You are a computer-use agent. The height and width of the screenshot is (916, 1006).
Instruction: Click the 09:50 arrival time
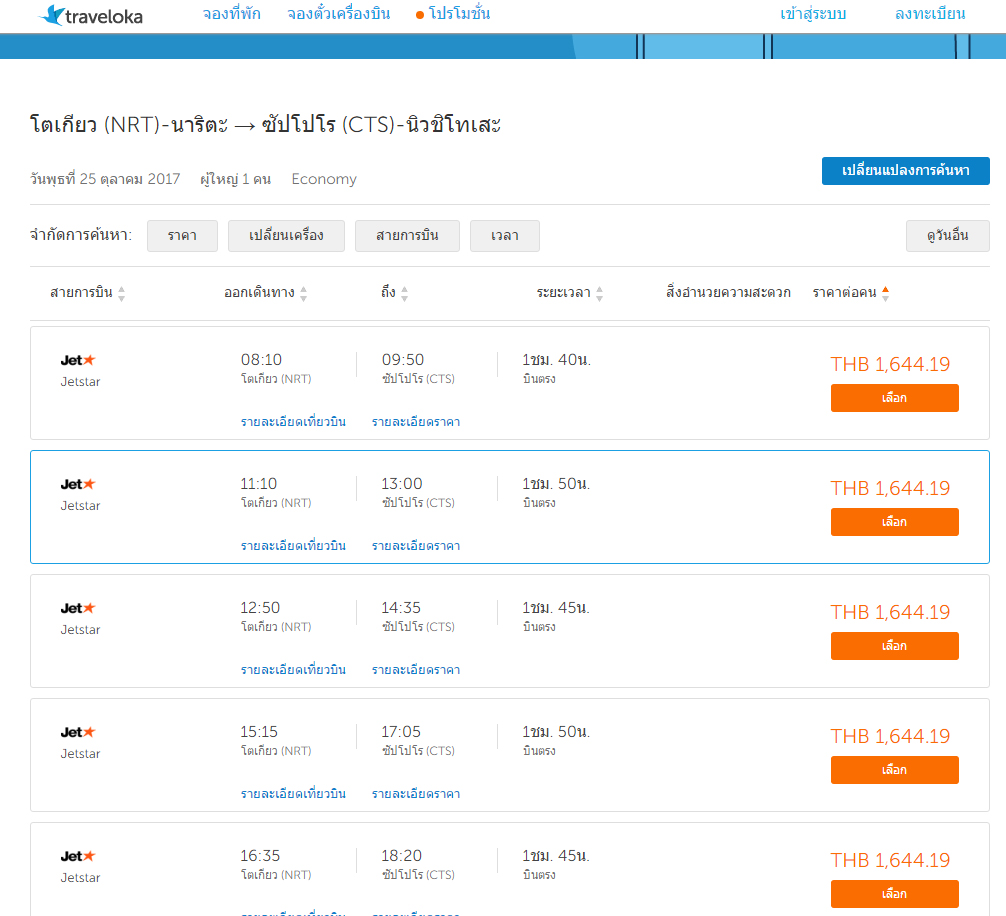(403, 360)
